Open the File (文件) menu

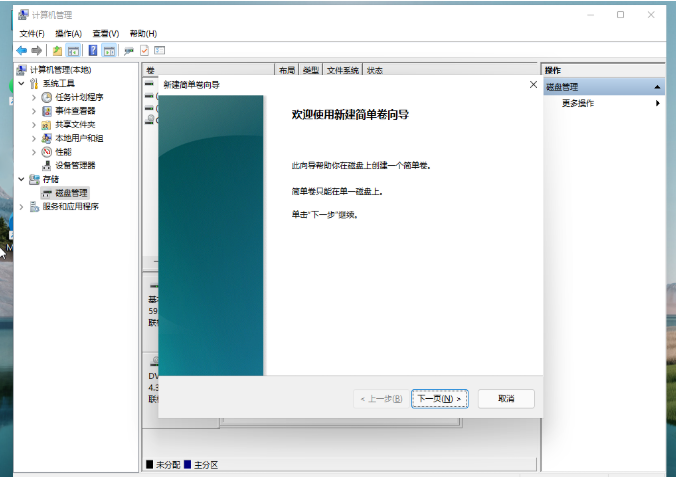click(x=32, y=33)
